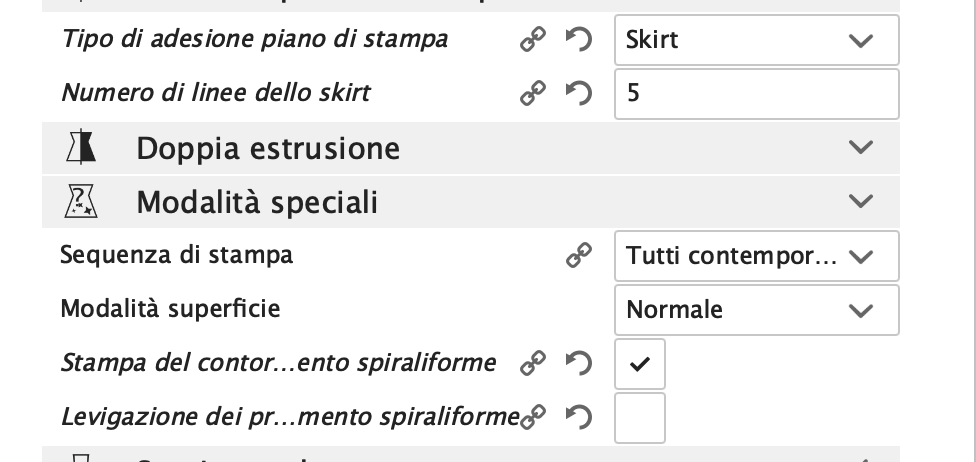The image size is (976, 462).
Task: Reset Levigazione spiraliforme setting with undo arrow
Action: [x=578, y=416]
